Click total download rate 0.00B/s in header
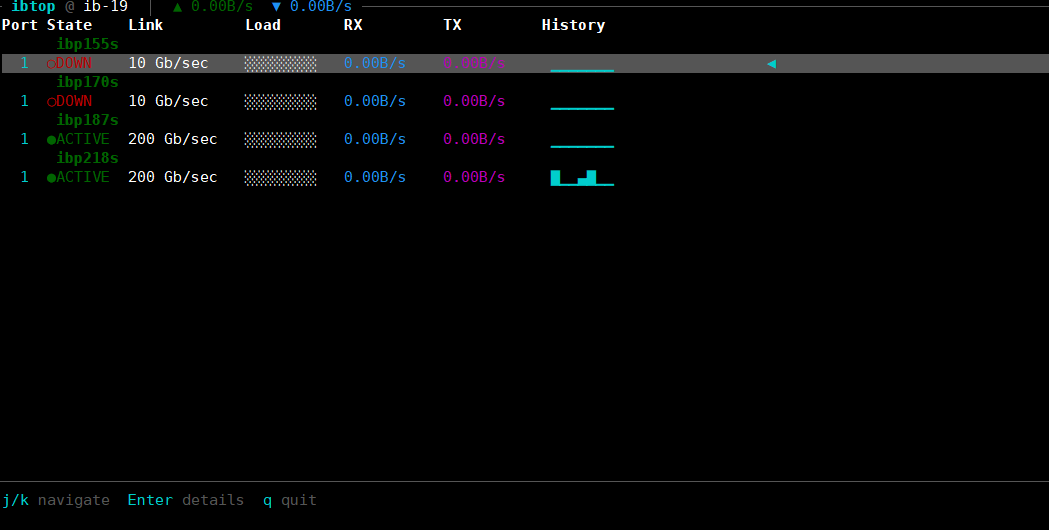The image size is (1049, 530). tap(321, 7)
